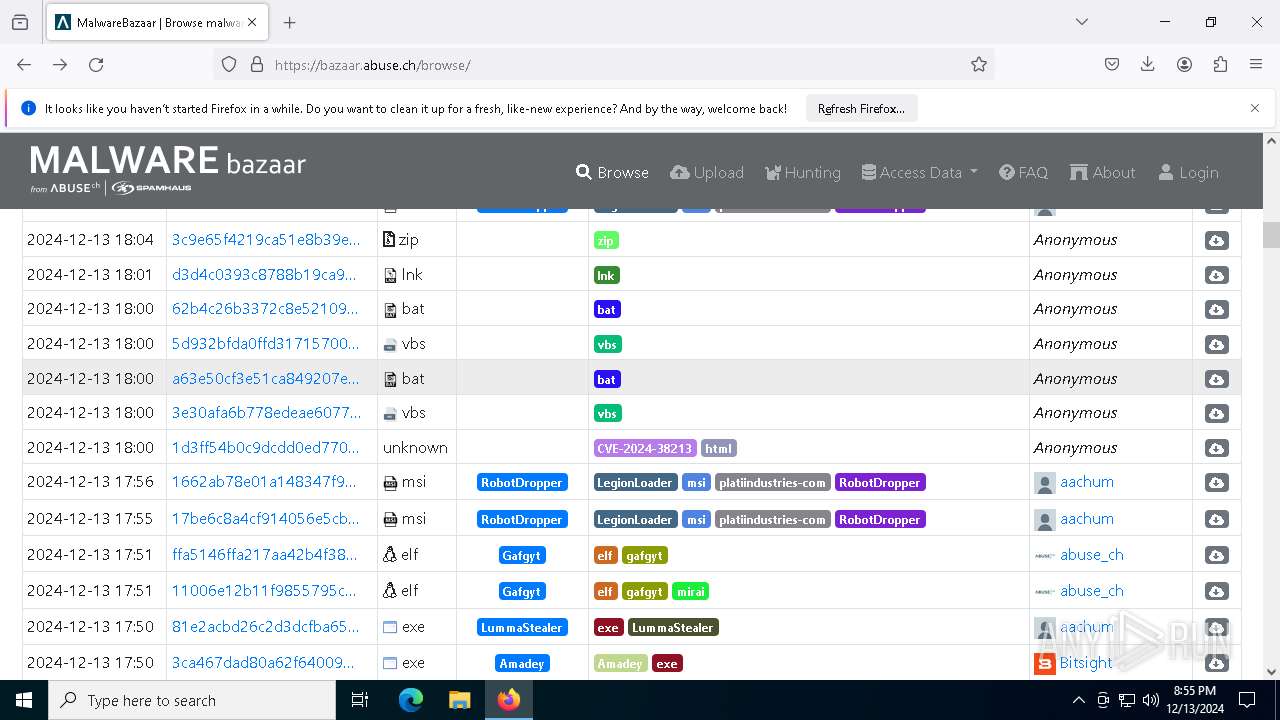Viewport: 1280px width, 720px height.
Task: Open the Windows Start menu
Action: tap(24, 700)
